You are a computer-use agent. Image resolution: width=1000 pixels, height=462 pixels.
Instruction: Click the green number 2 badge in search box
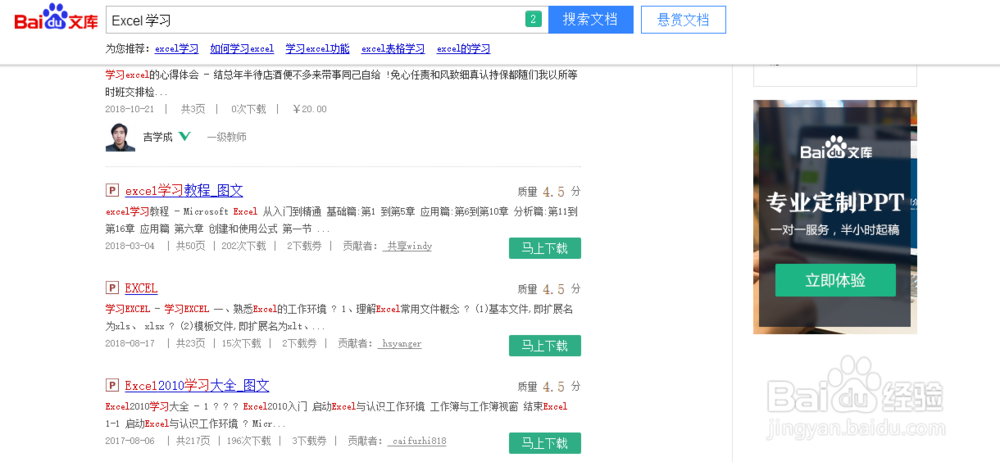[x=533, y=19]
